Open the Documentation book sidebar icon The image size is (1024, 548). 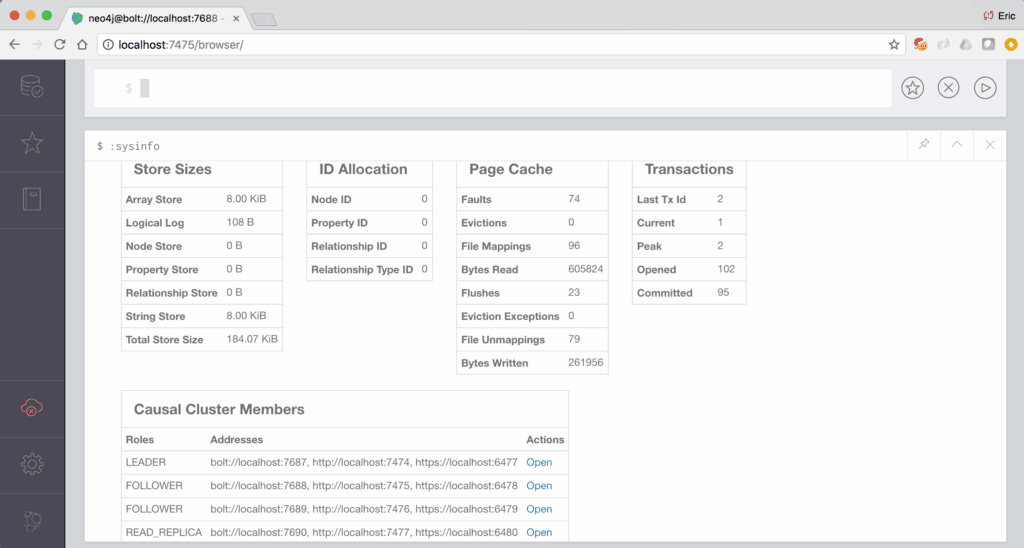[x=32, y=199]
